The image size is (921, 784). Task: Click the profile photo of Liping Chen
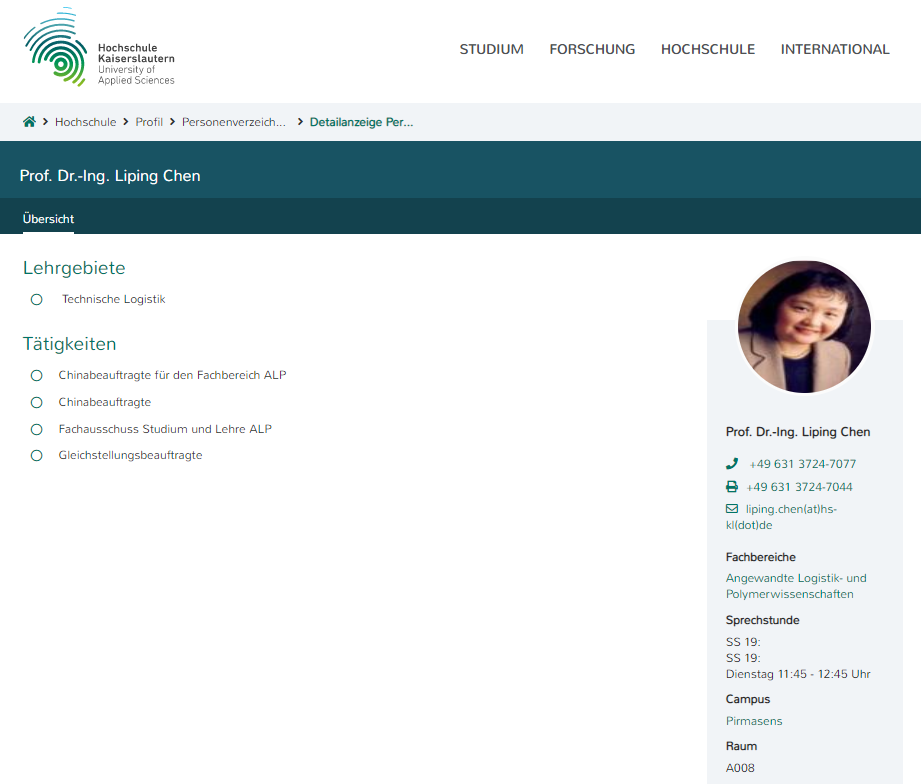804,327
